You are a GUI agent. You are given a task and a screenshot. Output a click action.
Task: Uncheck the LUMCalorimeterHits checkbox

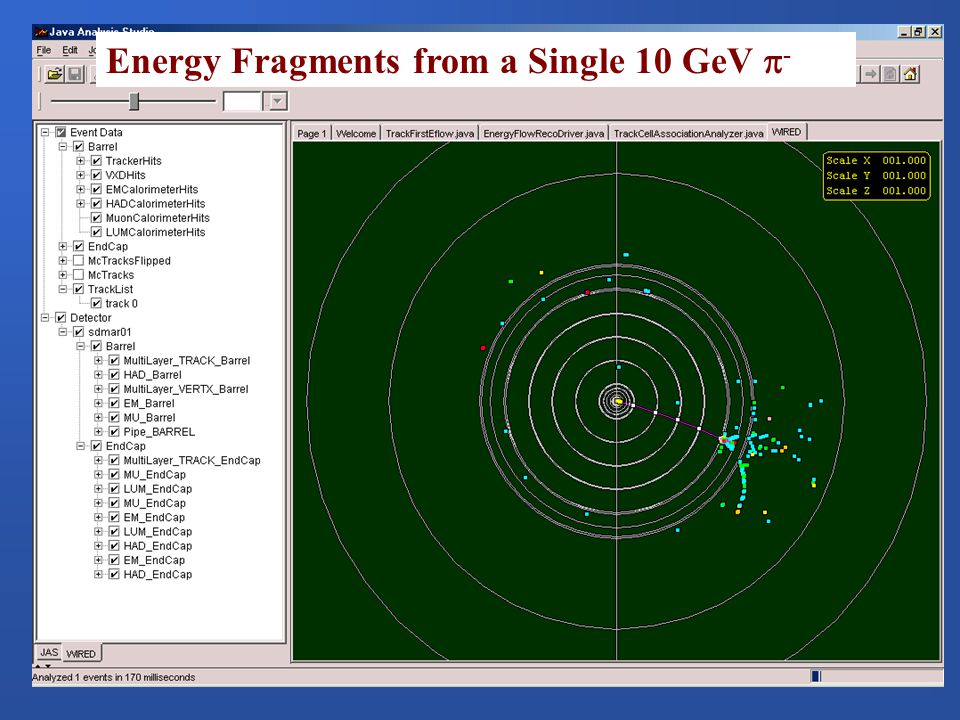pyautogui.click(x=96, y=232)
